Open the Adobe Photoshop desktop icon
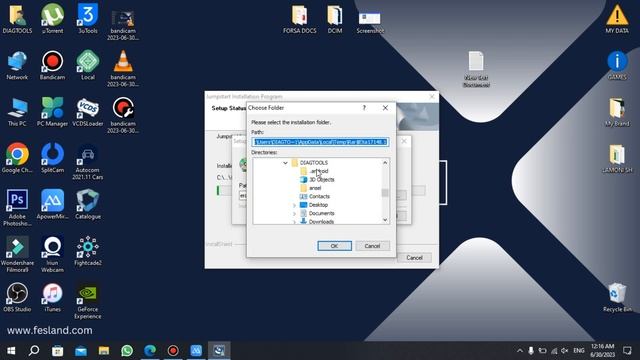The width and height of the screenshot is (640, 360). 17,208
